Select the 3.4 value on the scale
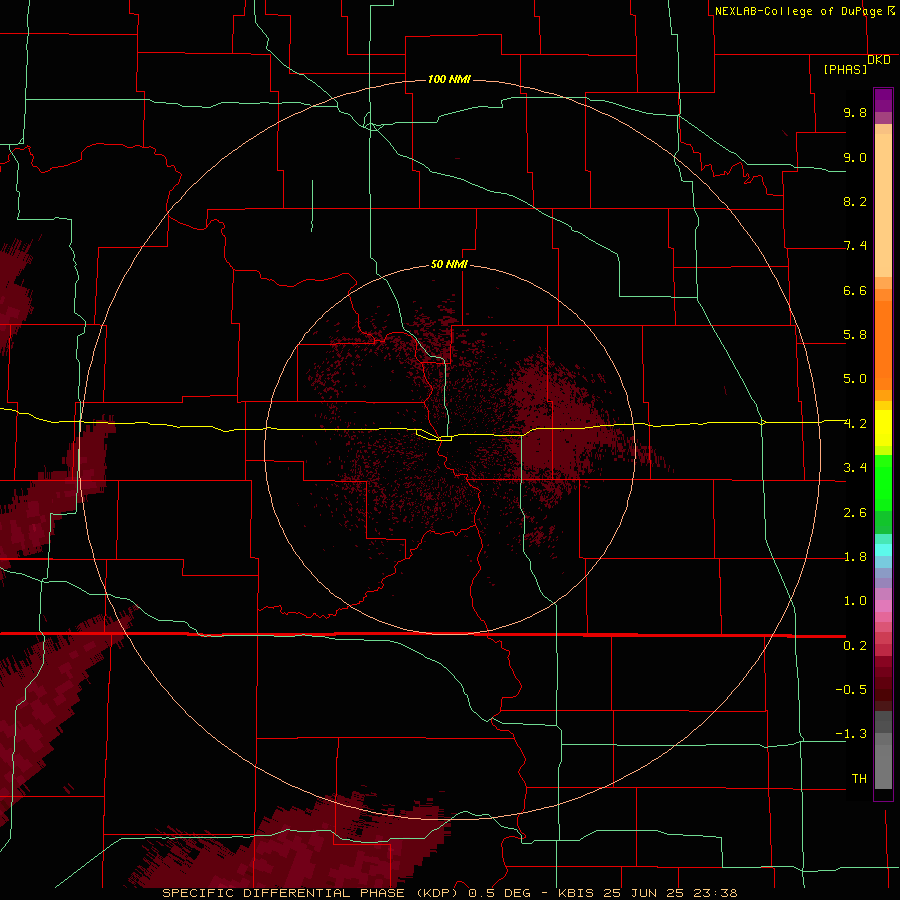900x900 pixels. coord(855,468)
